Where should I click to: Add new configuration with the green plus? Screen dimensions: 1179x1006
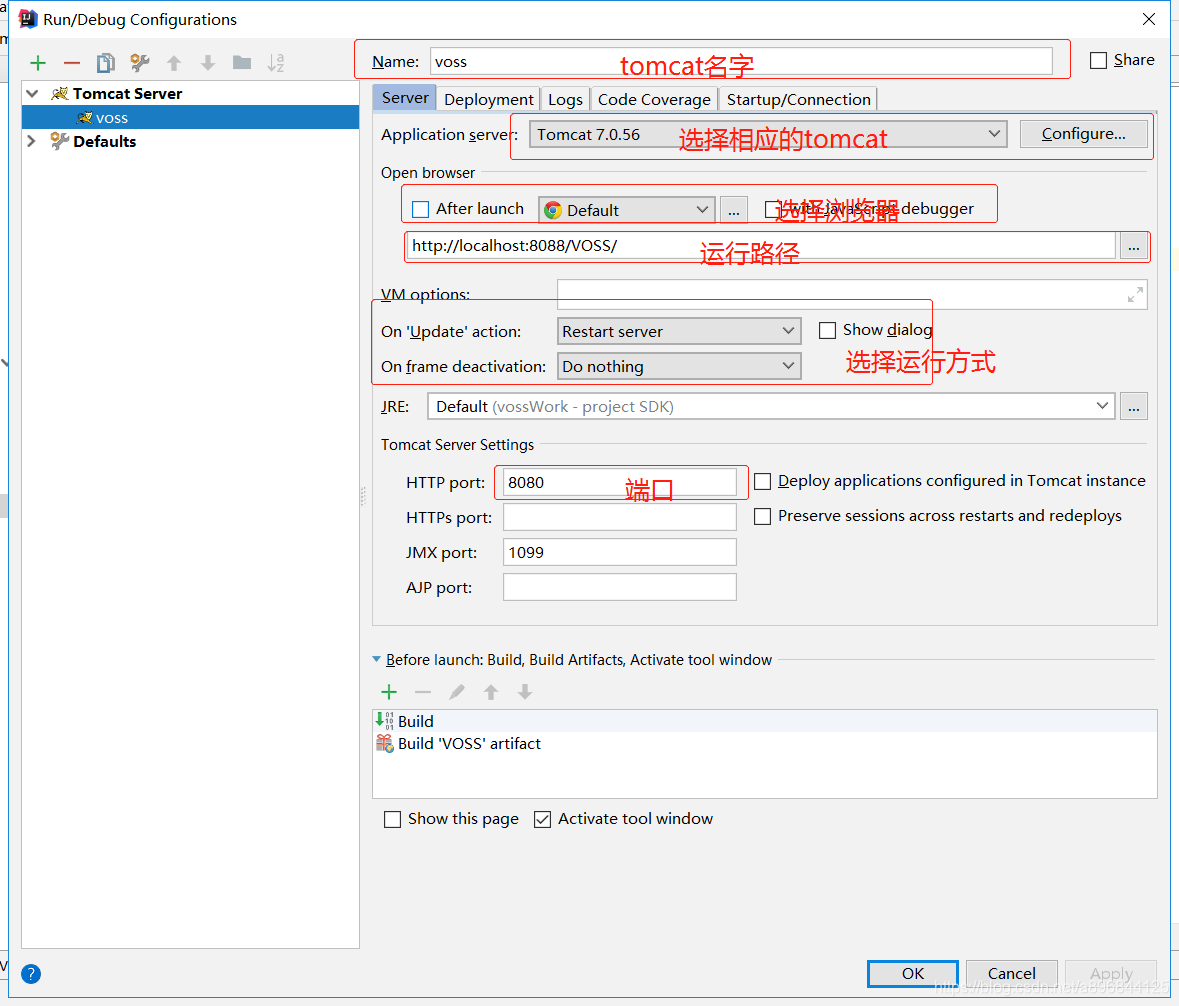click(x=38, y=63)
